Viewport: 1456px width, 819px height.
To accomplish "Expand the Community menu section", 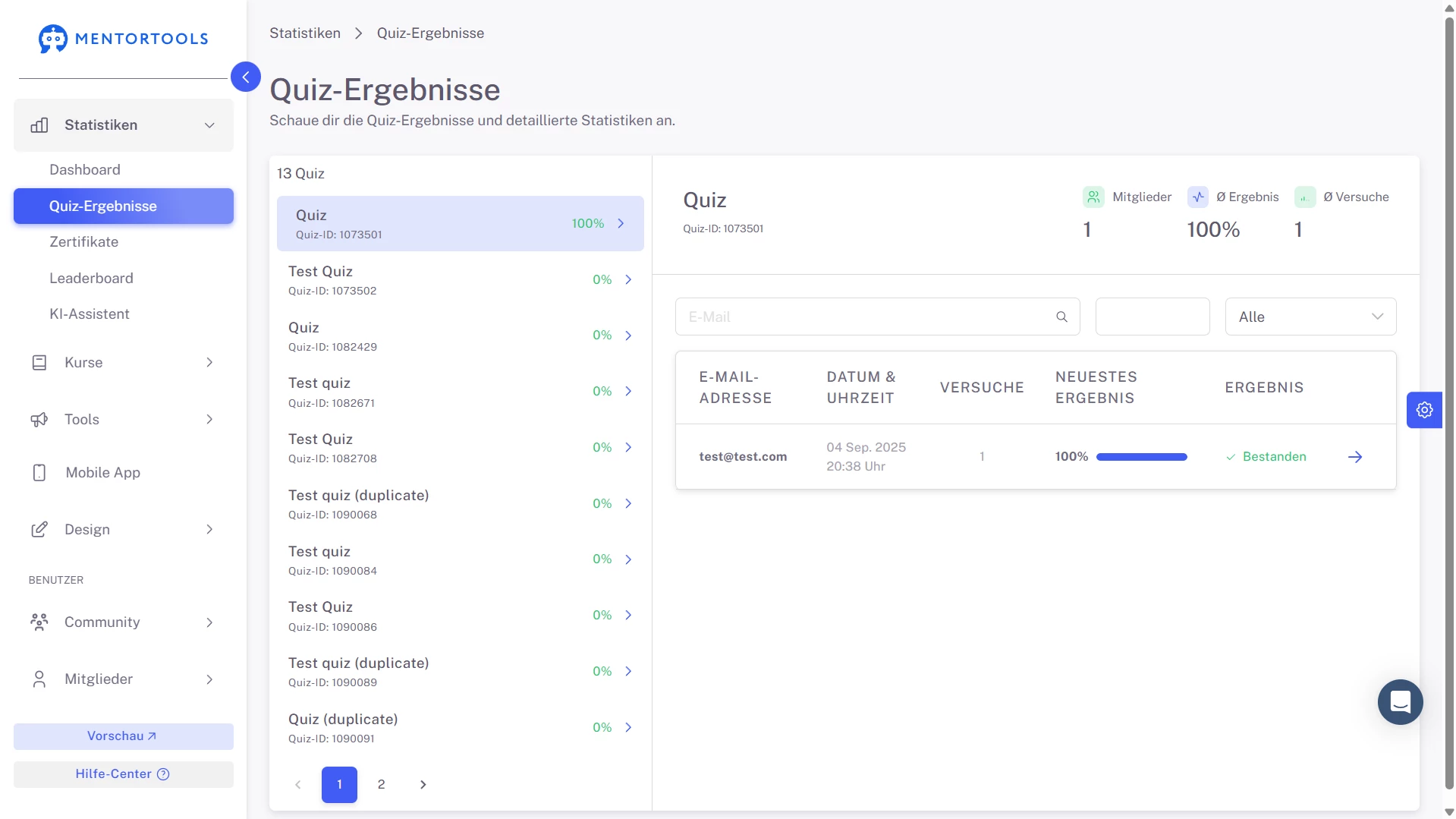I will (x=209, y=622).
